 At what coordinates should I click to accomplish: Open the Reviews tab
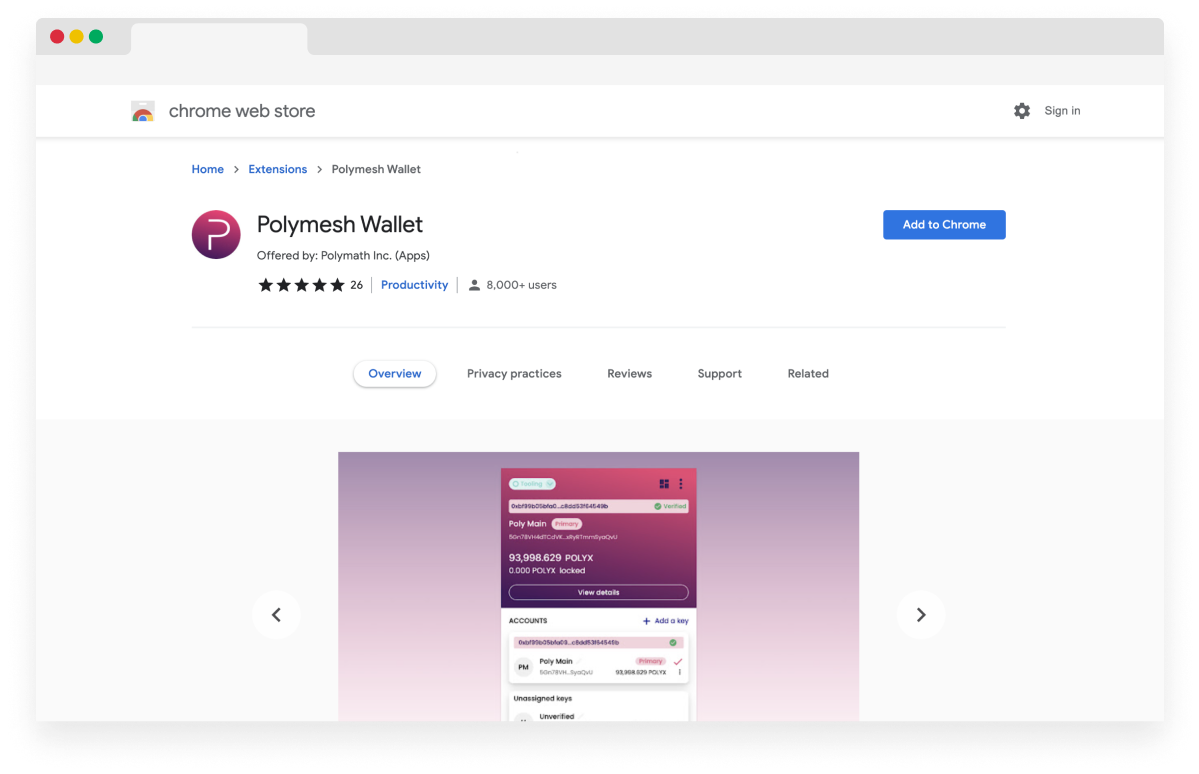coord(629,373)
